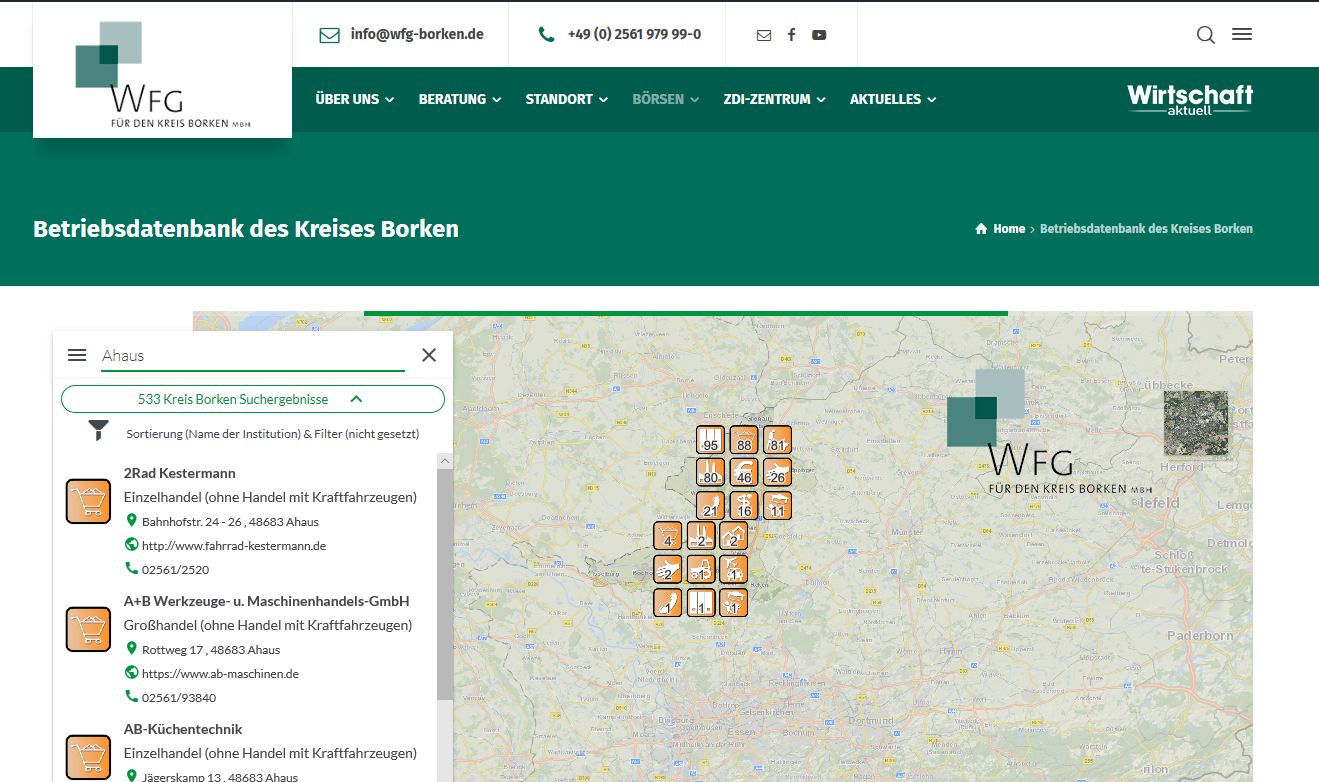1319x782 pixels.
Task: Expand the BERATUNG menu
Action: tap(459, 99)
